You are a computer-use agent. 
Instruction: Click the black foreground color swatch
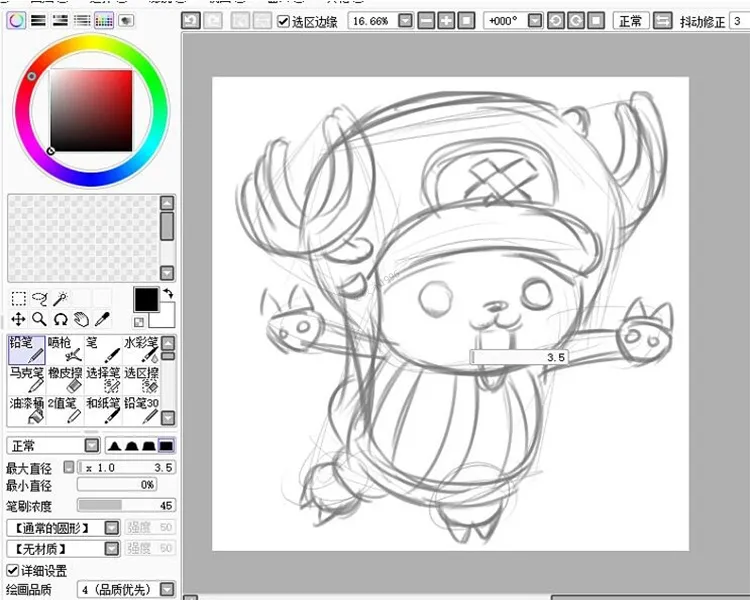[146, 300]
